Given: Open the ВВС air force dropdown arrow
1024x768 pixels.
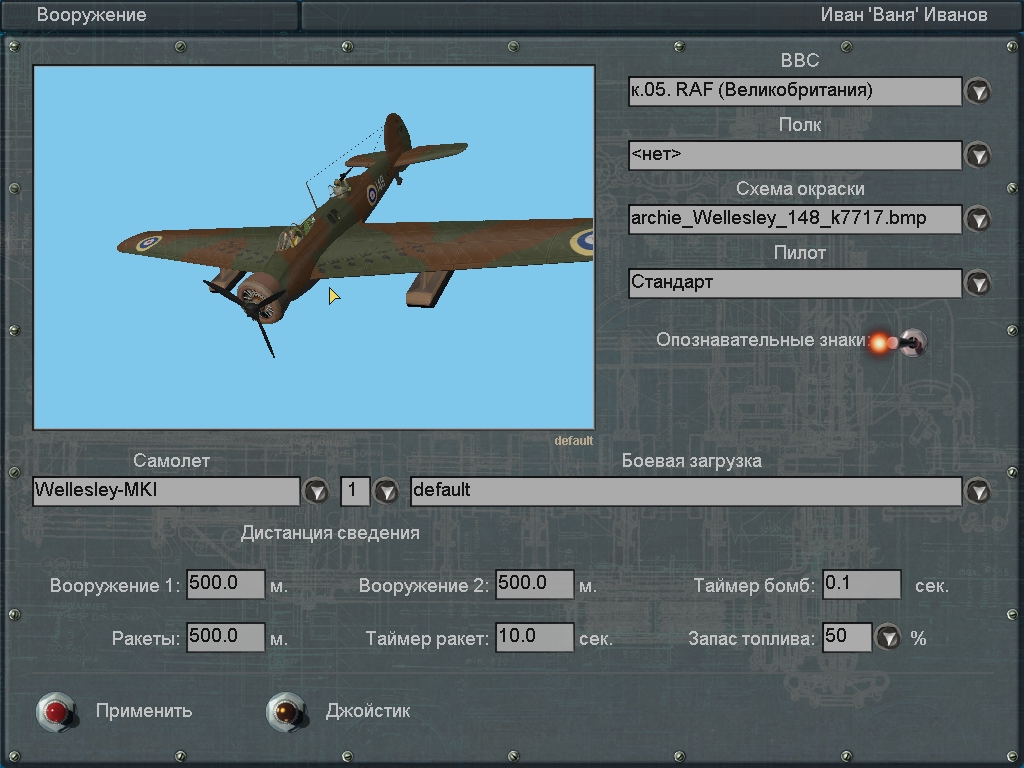Looking at the screenshot, I should 977,91.
